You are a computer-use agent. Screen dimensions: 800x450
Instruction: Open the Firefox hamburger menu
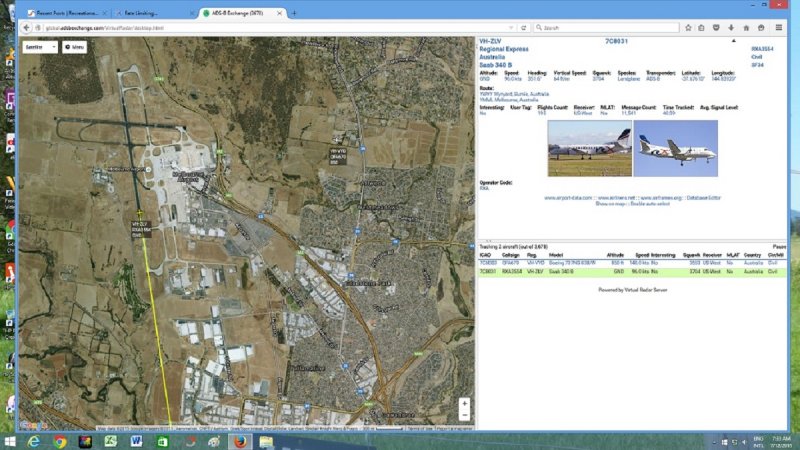(x=779, y=28)
